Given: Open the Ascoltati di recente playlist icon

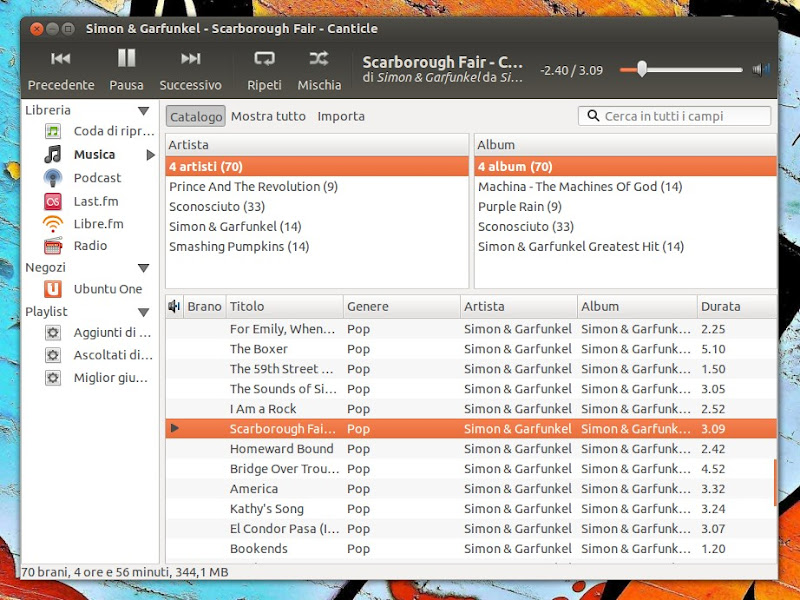Looking at the screenshot, I should pos(53,355).
